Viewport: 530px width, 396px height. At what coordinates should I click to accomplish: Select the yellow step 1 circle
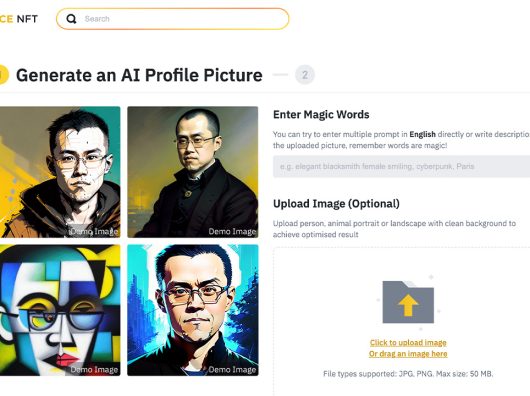[3, 75]
